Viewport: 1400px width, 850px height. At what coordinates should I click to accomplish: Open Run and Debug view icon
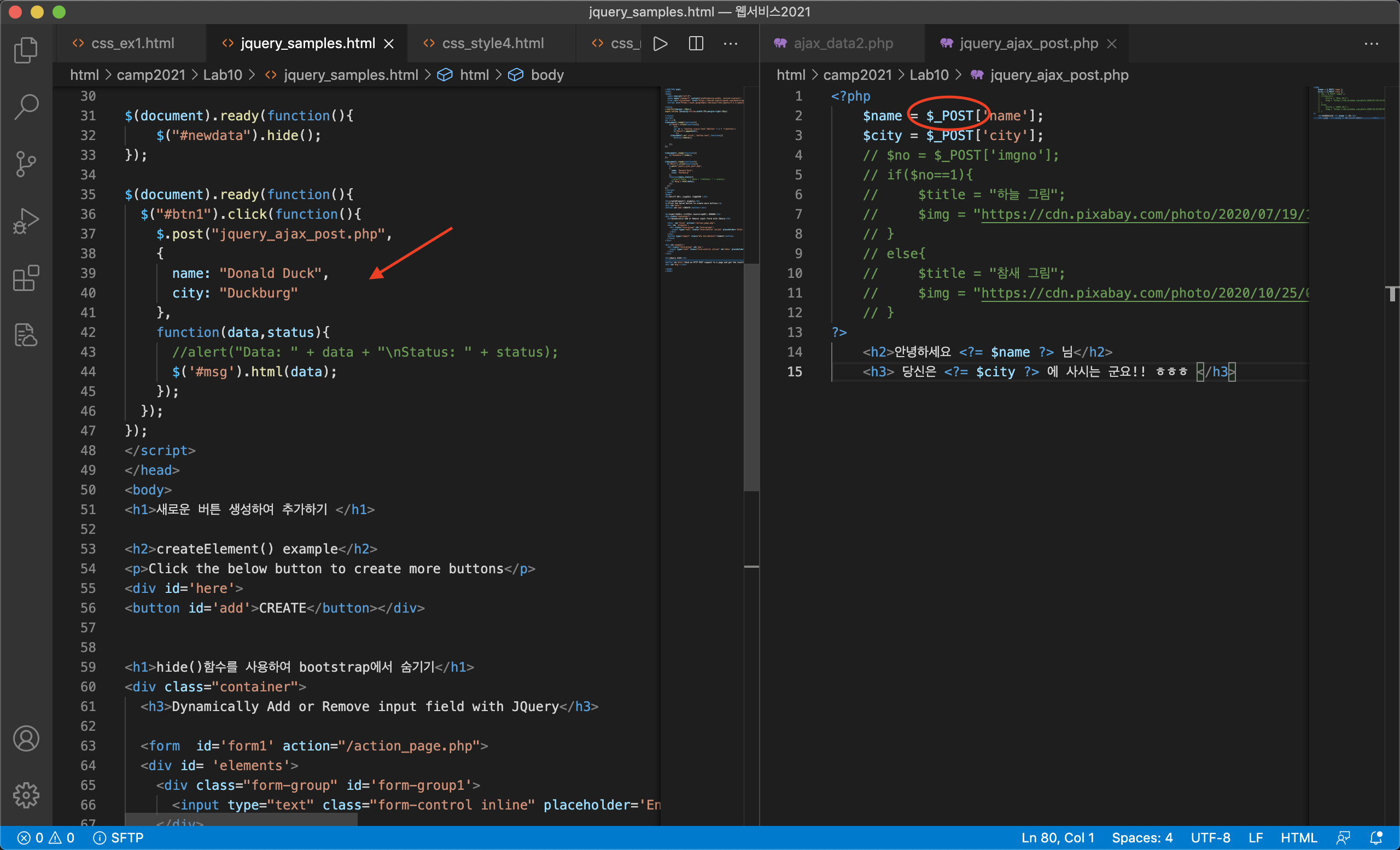coord(26,221)
